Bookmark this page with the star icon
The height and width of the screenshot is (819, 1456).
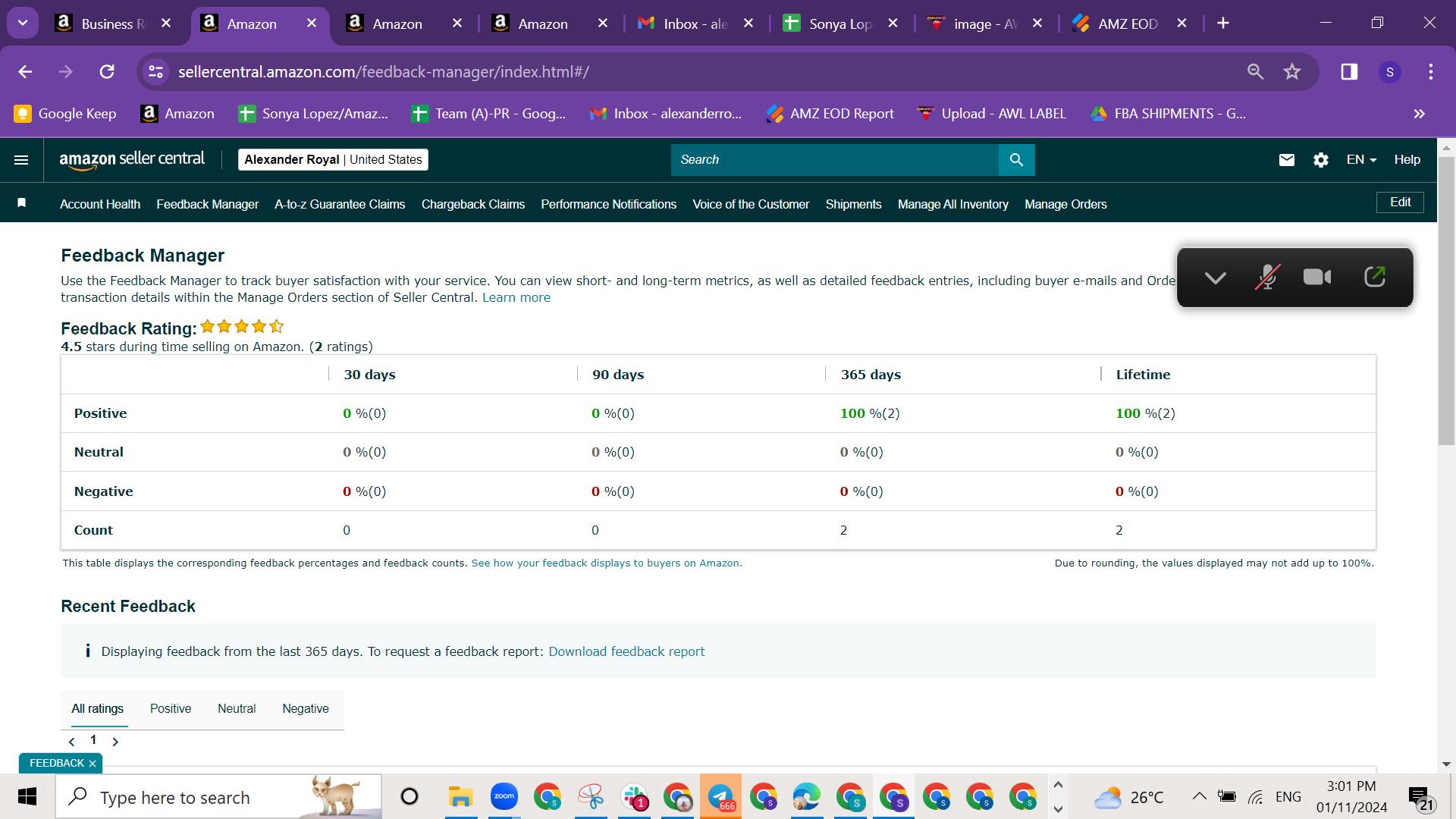coord(1292,71)
